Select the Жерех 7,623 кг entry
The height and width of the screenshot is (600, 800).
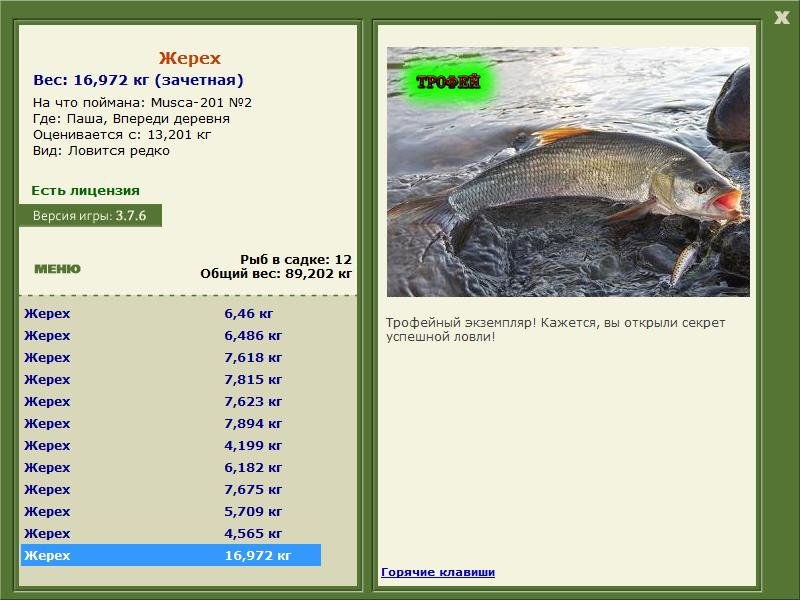pos(171,401)
